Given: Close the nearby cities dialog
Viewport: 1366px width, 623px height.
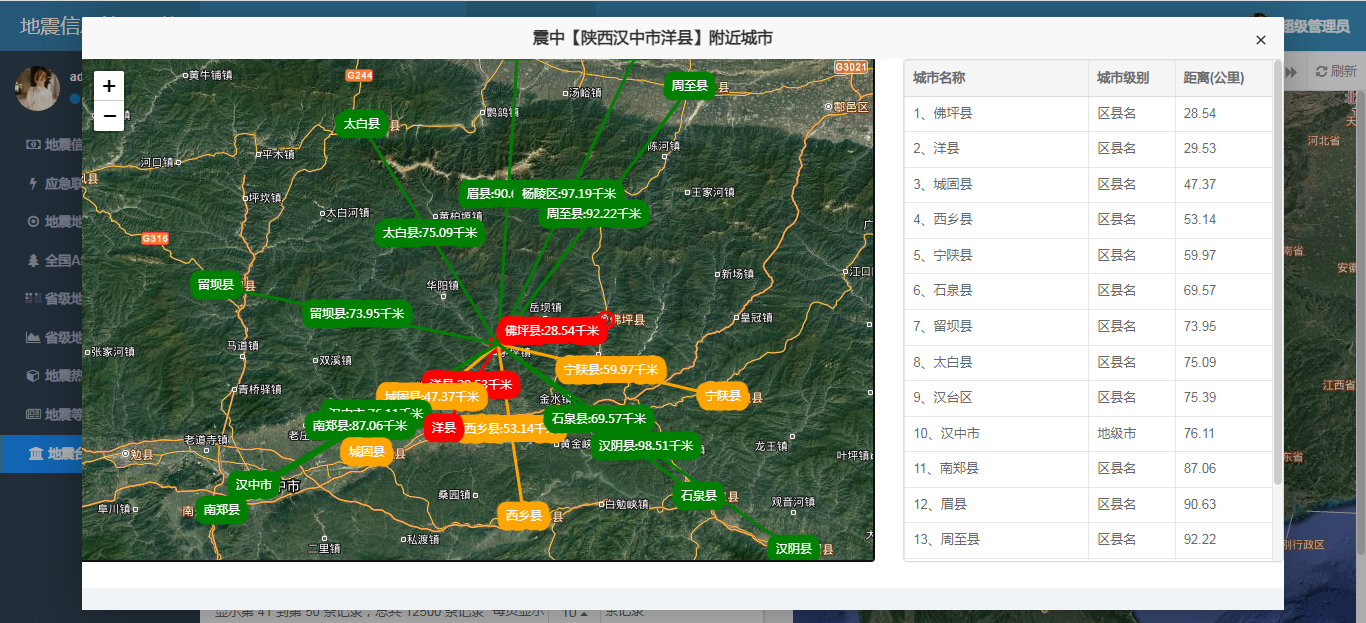Looking at the screenshot, I should click(1261, 40).
